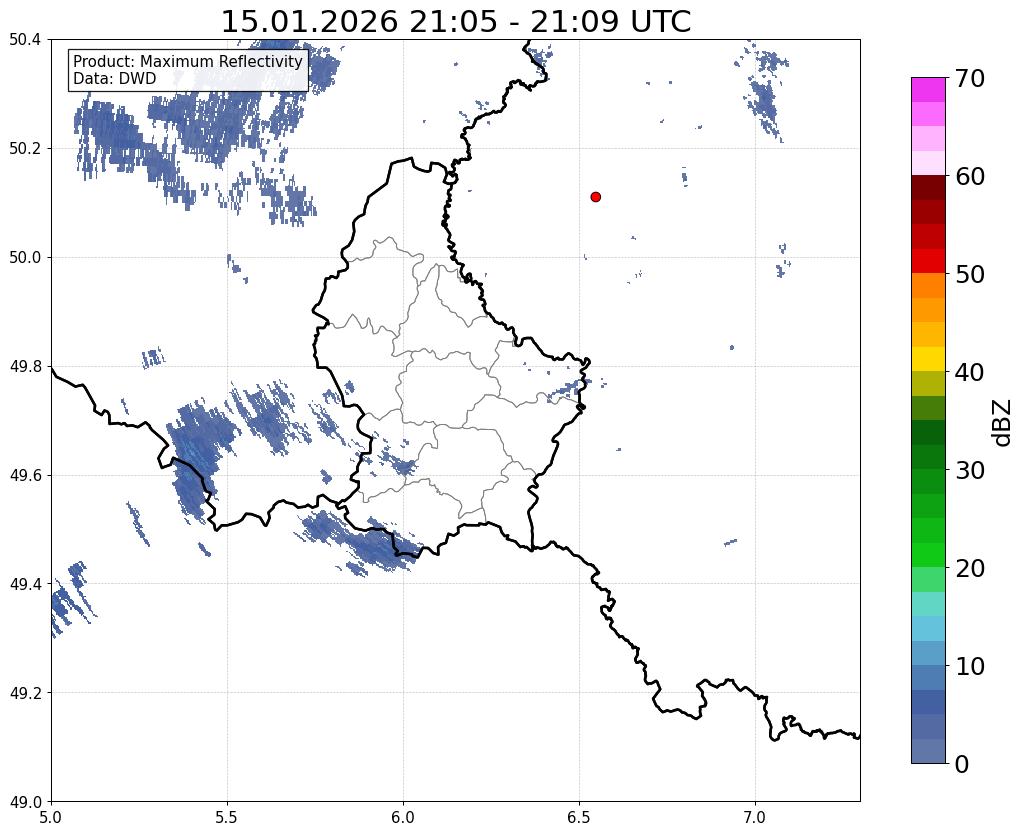Click the latitude tick label 49.2
1023x834 pixels.
[x=25, y=693]
